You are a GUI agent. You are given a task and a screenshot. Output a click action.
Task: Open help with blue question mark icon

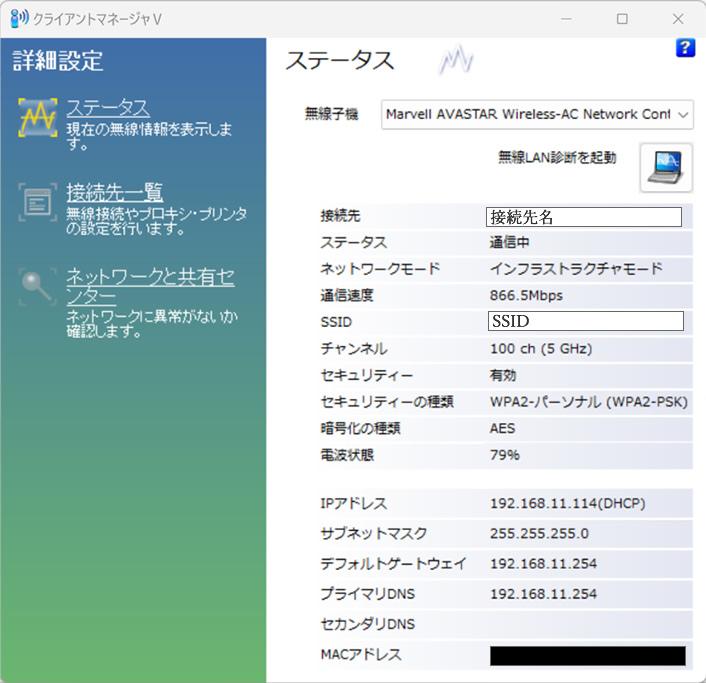[x=685, y=48]
